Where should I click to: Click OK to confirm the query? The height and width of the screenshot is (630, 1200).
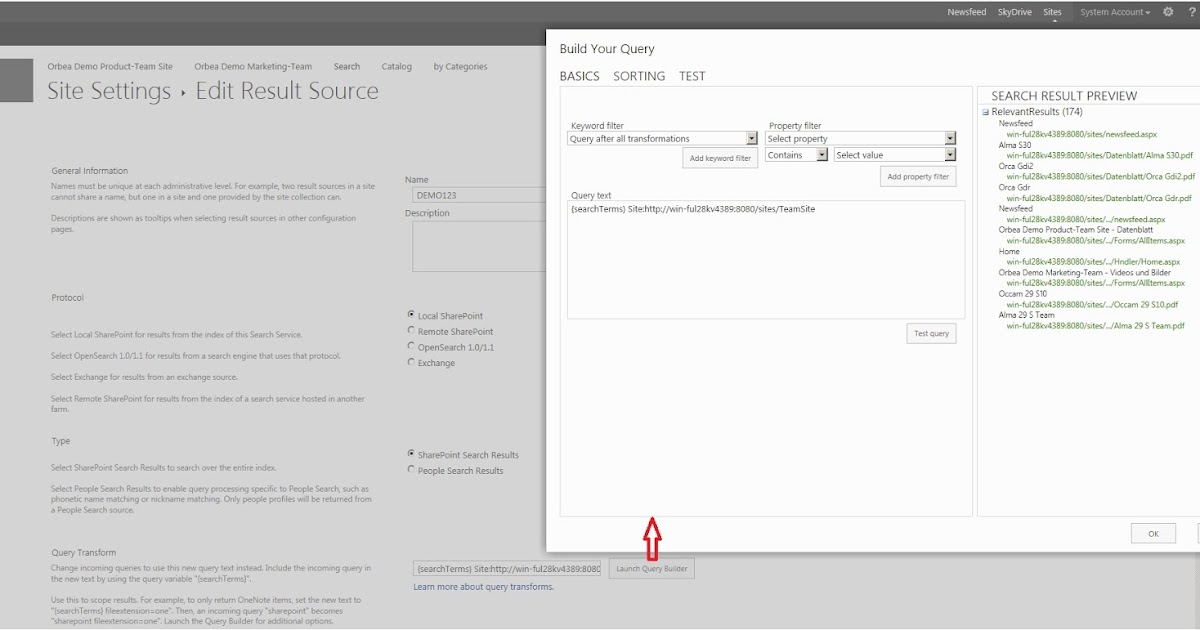1152,533
